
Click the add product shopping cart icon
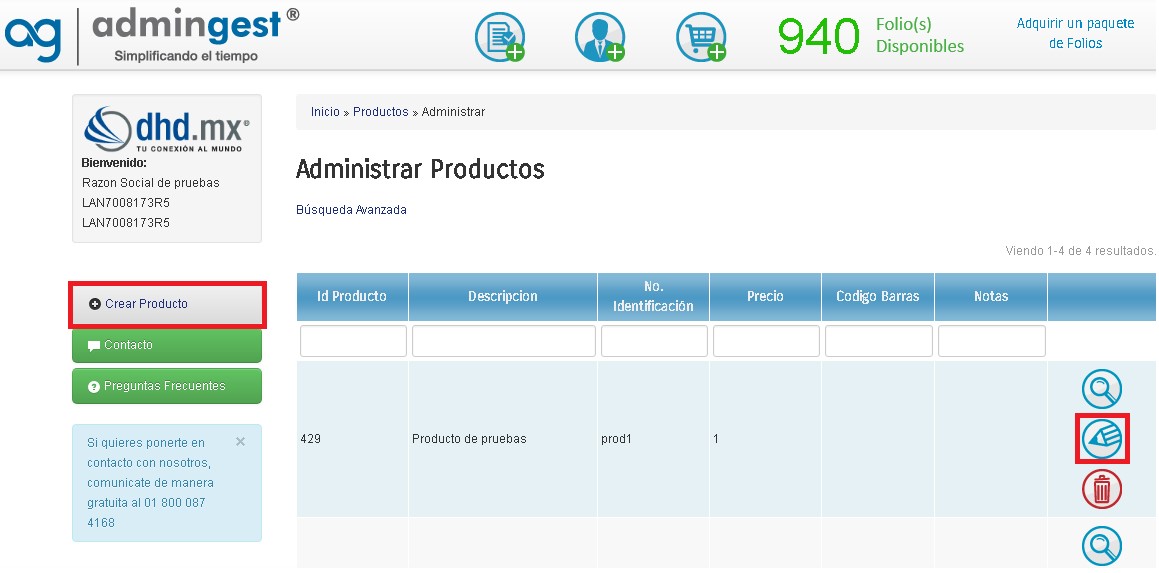[701, 37]
